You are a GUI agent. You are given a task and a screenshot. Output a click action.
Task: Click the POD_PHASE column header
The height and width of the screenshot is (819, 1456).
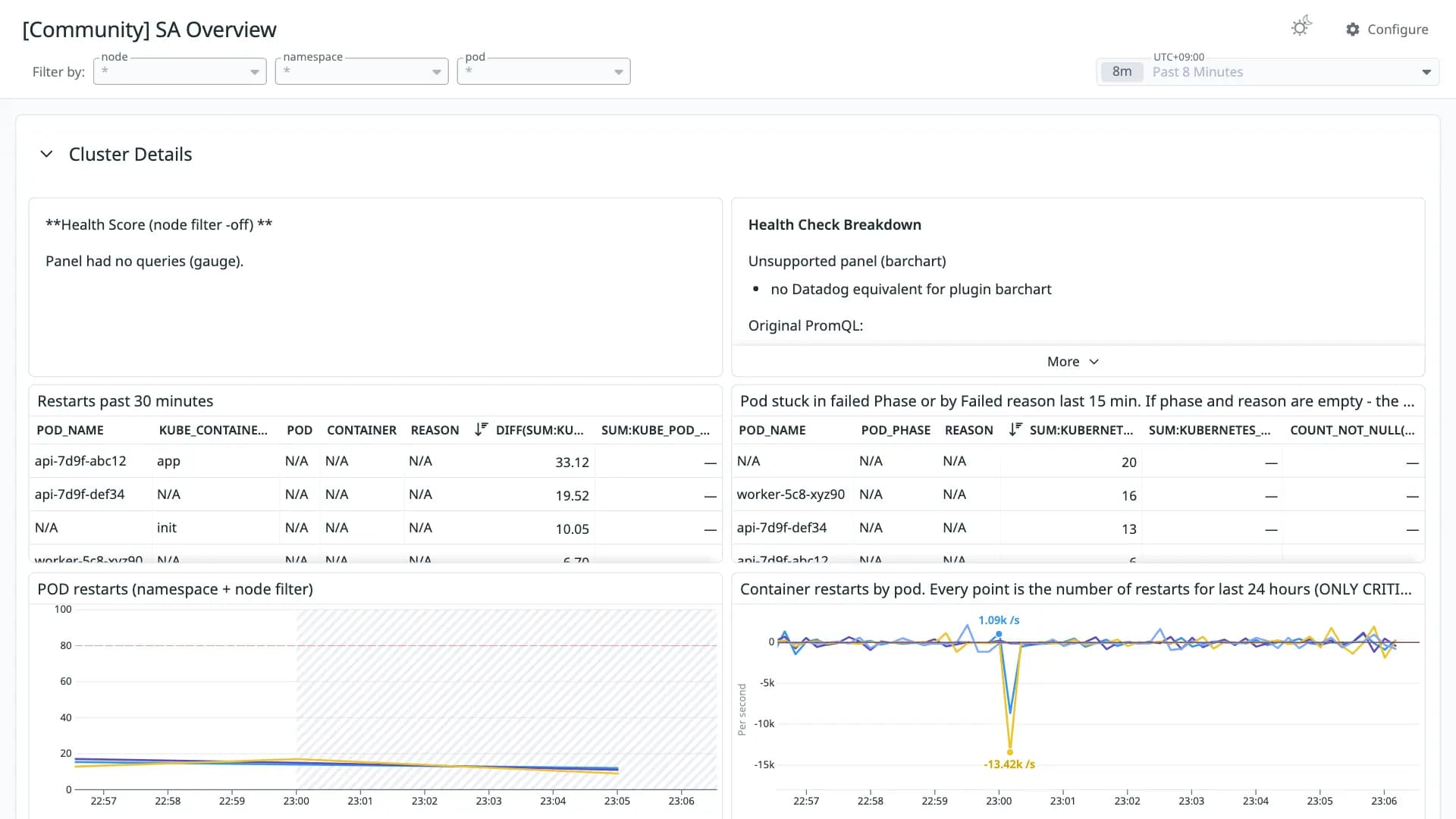tap(896, 430)
